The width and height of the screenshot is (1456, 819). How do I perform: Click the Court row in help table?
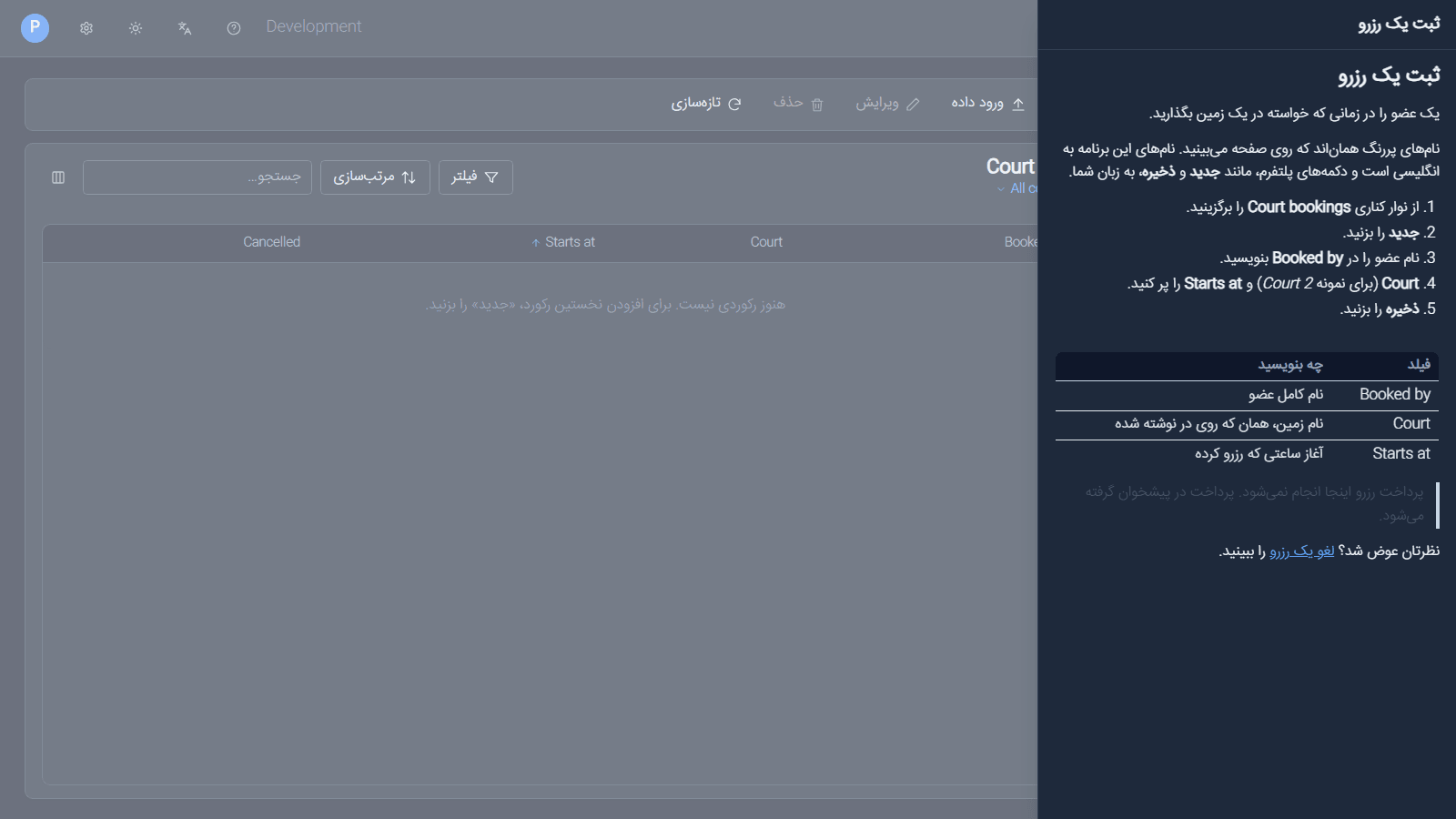1247,424
